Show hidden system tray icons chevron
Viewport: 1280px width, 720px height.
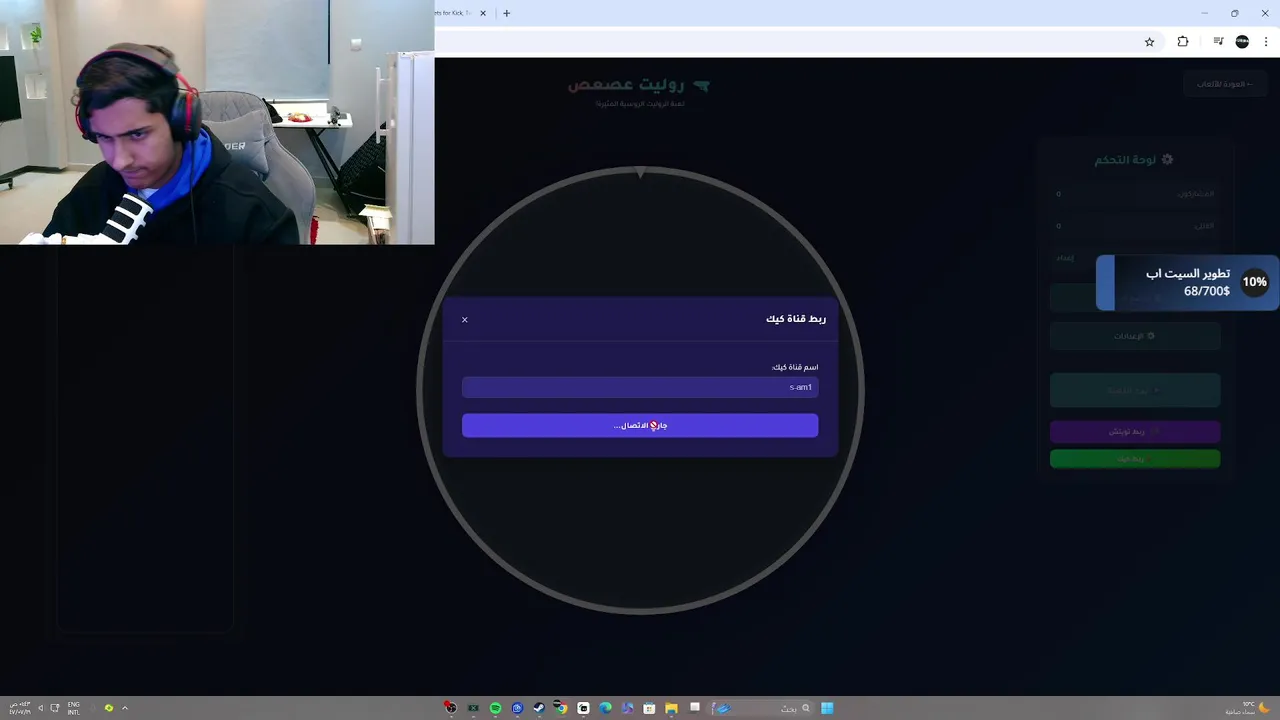click(124, 708)
